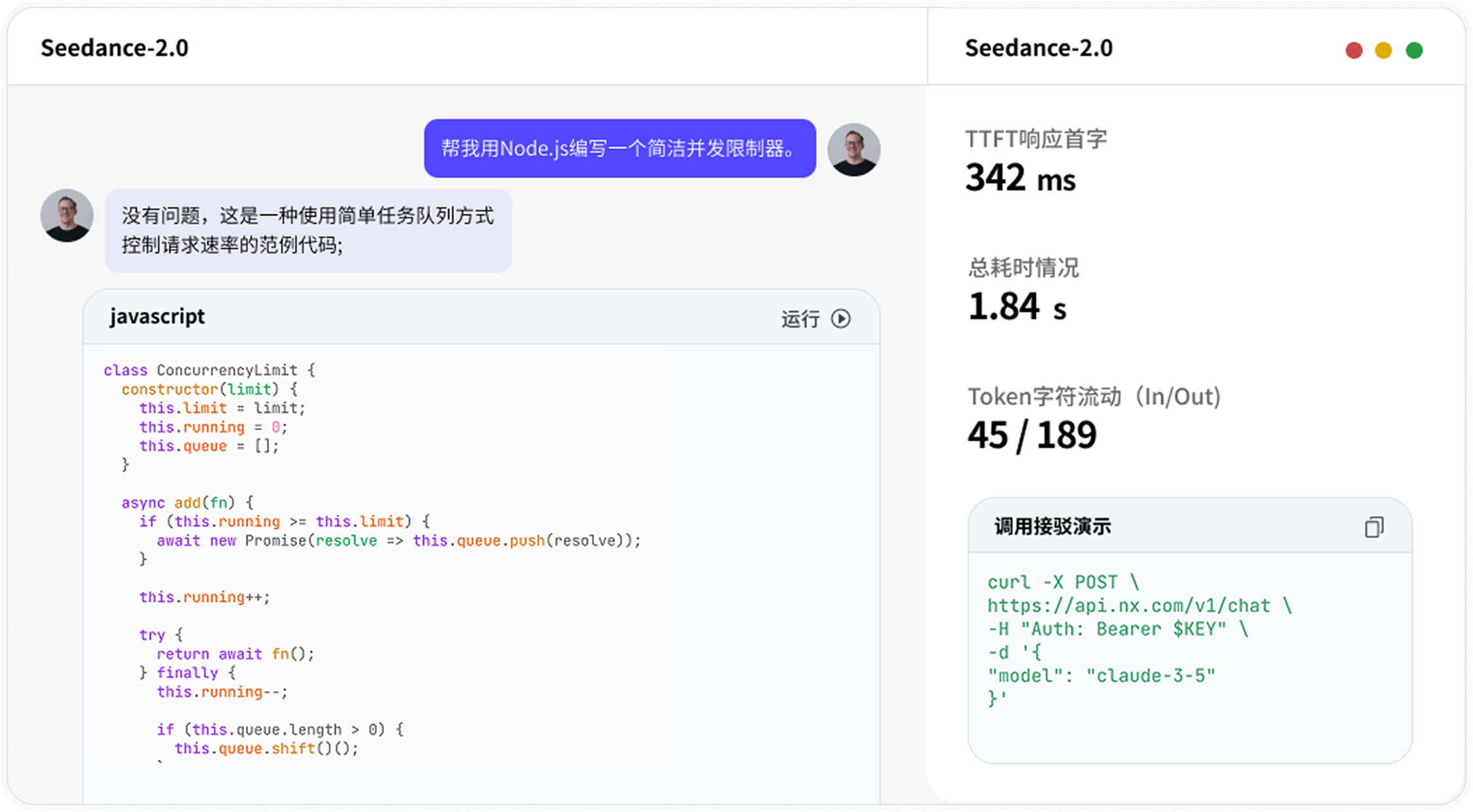
Task: Select the 342 ms value
Action: click(1020, 178)
